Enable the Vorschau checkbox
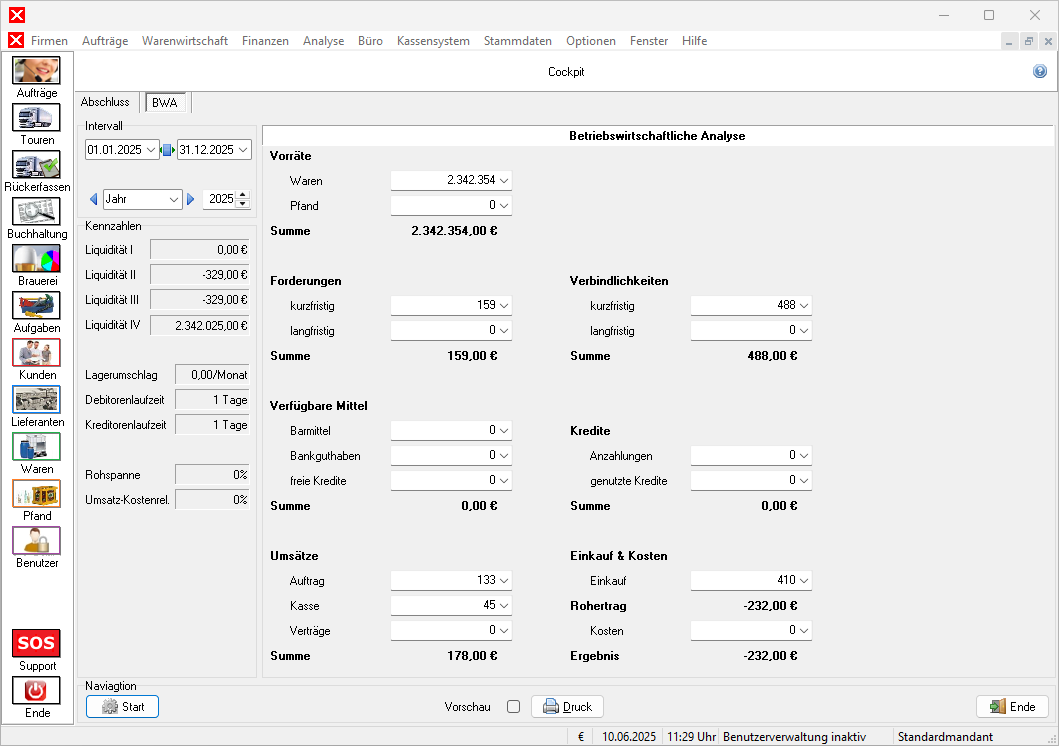The height and width of the screenshot is (746, 1059). coord(514,707)
